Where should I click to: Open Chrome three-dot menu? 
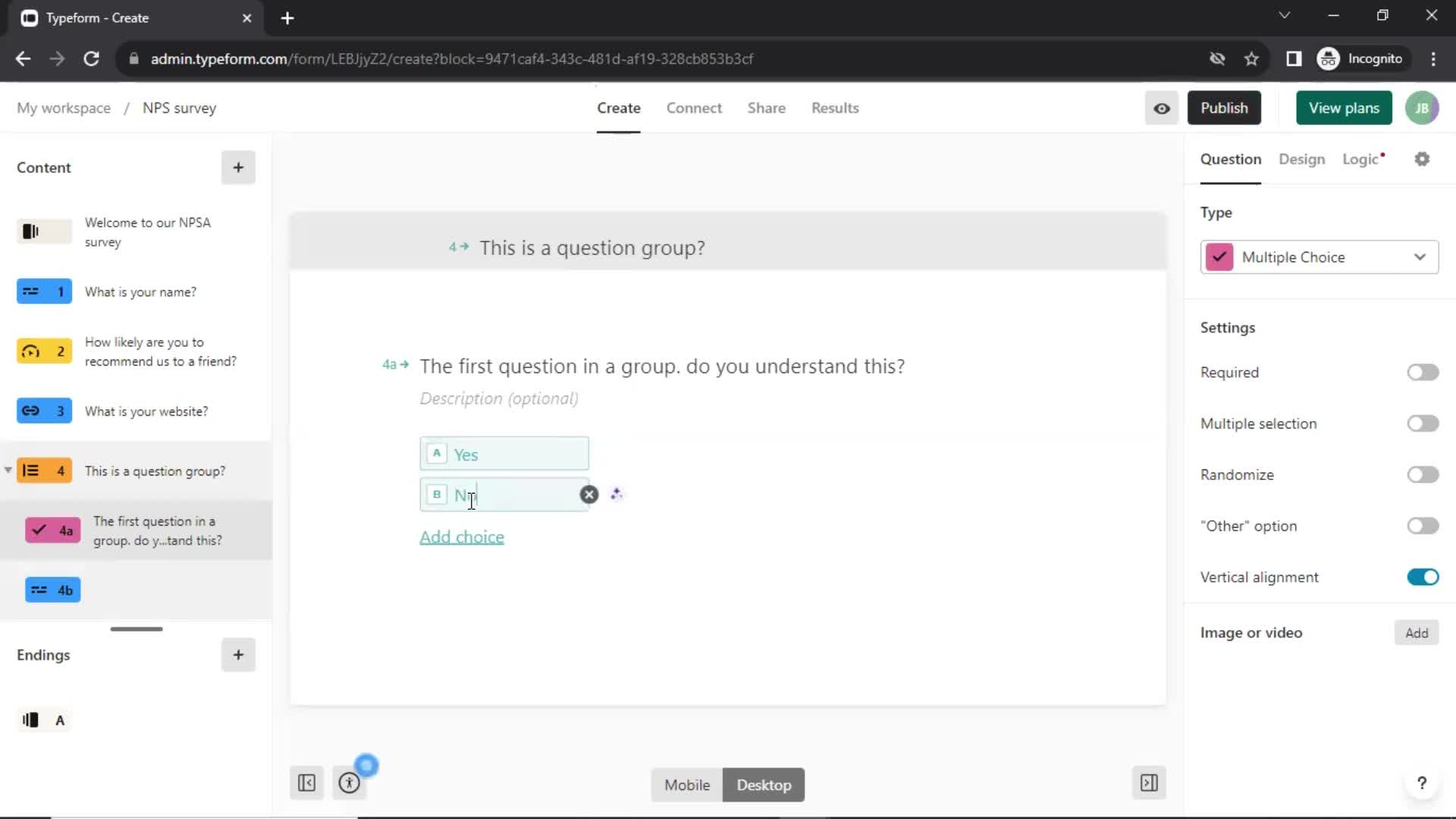tap(1432, 59)
